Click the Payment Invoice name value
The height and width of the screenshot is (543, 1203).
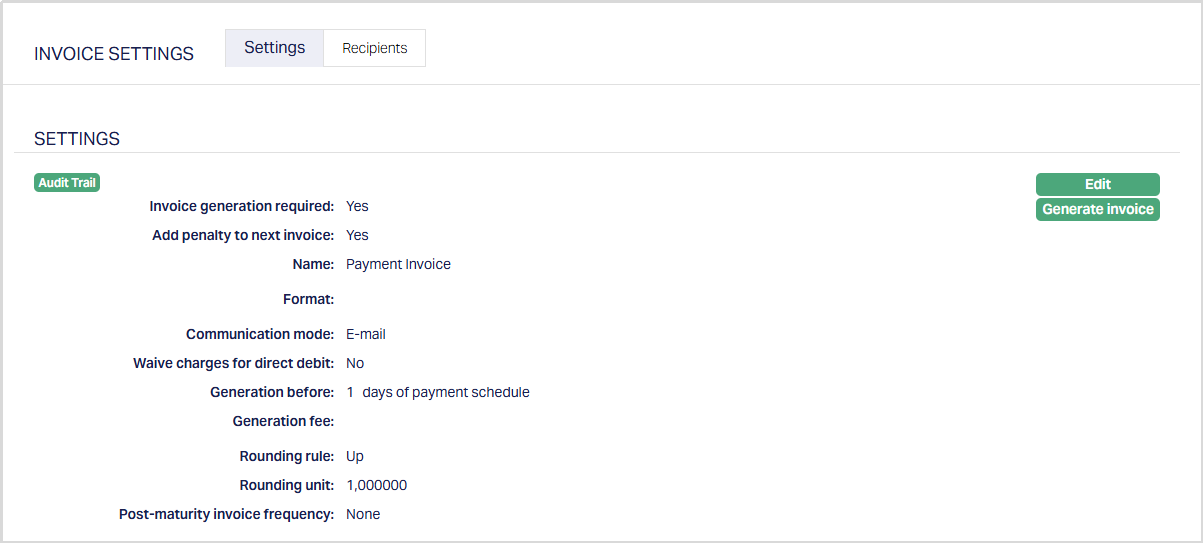398,264
